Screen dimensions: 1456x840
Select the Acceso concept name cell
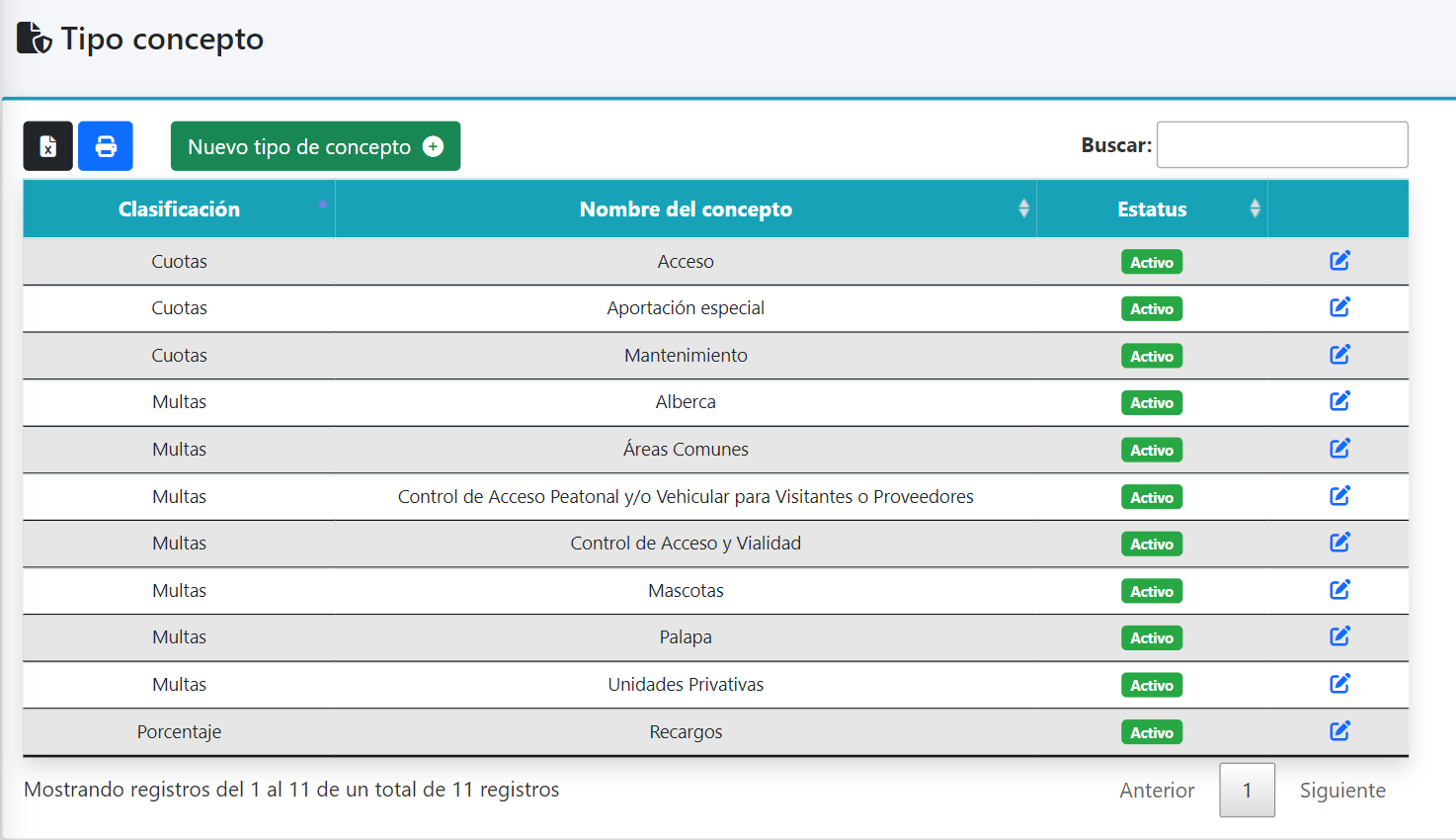tap(686, 262)
